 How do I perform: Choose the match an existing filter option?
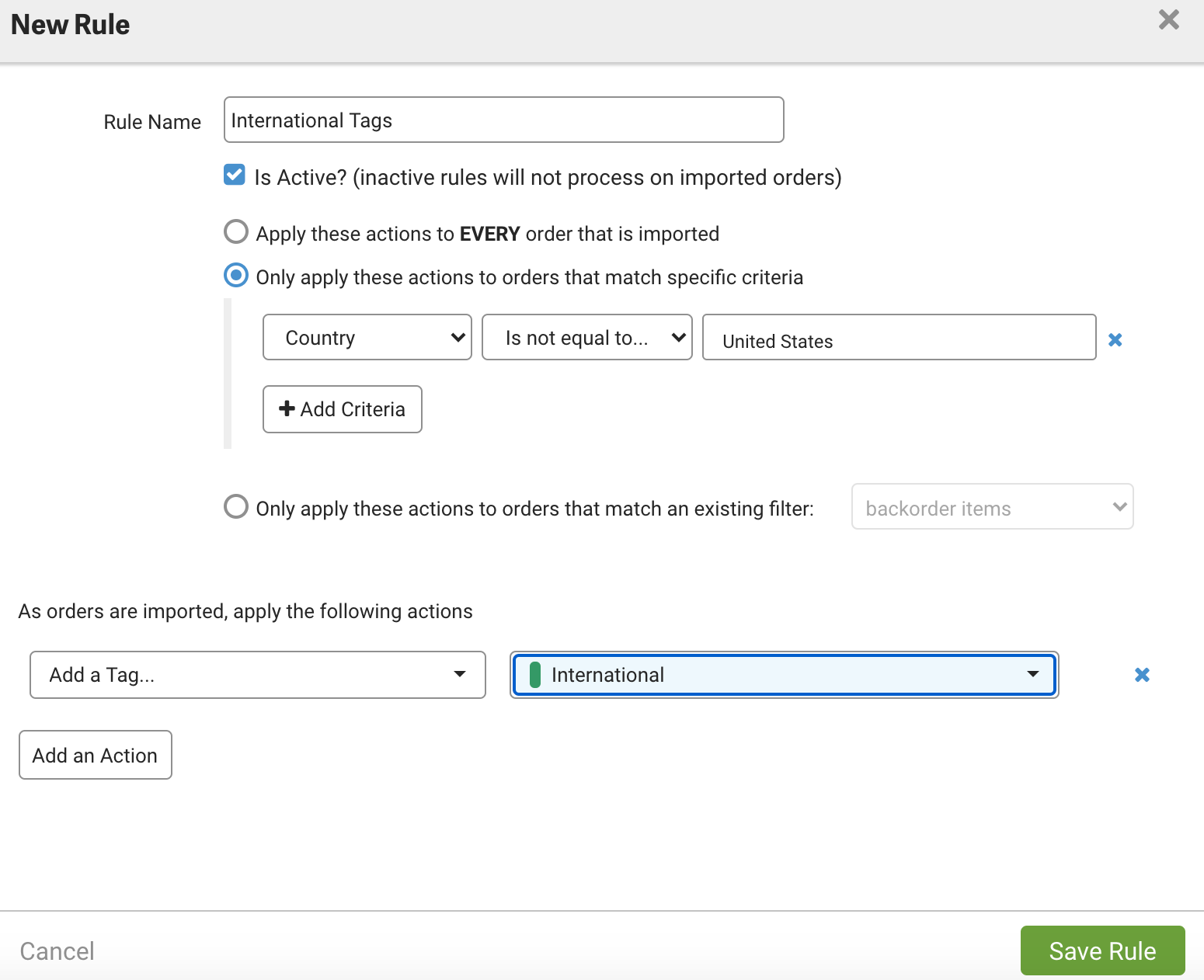[236, 507]
